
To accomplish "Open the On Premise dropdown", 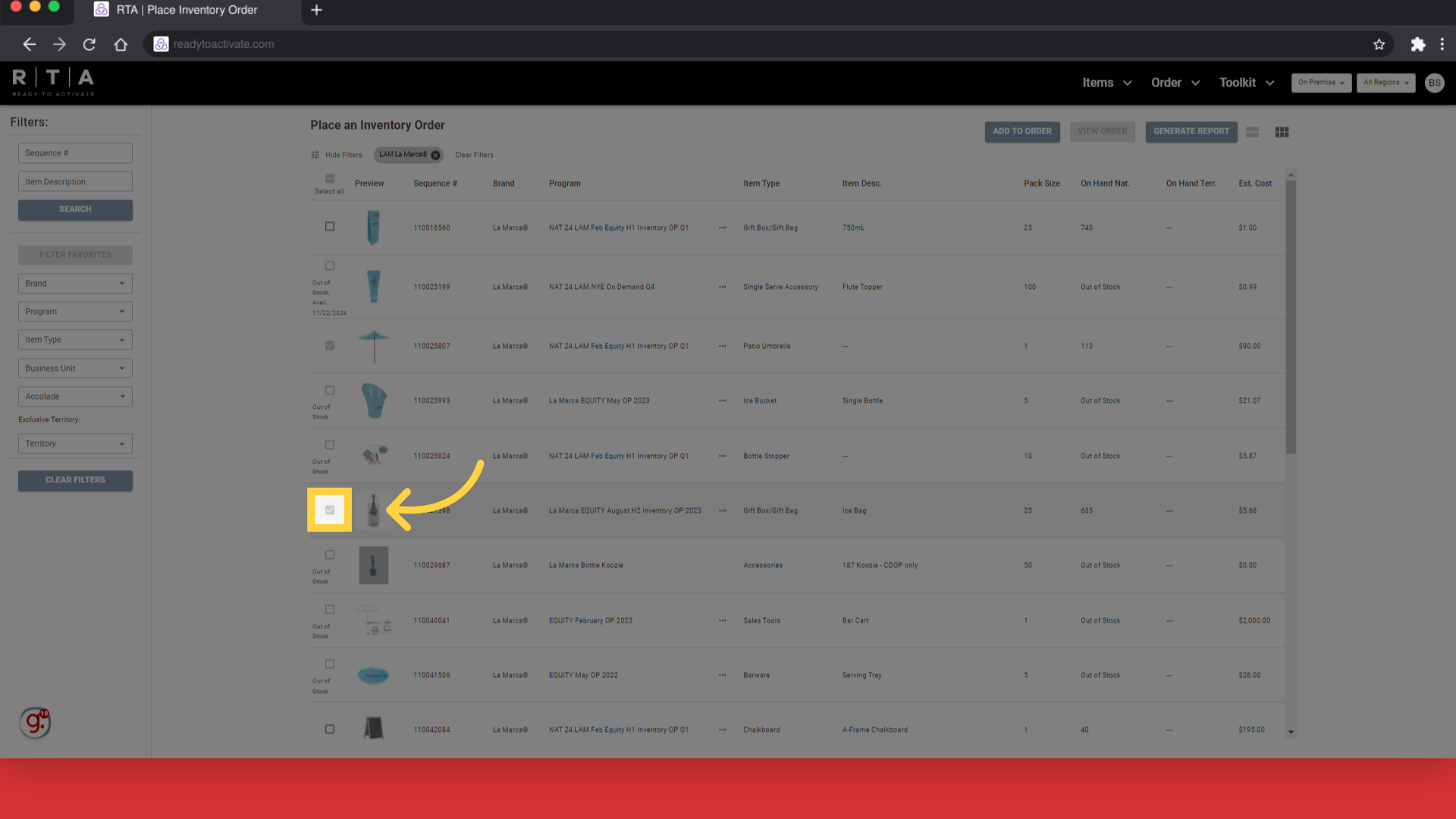I will (x=1321, y=83).
